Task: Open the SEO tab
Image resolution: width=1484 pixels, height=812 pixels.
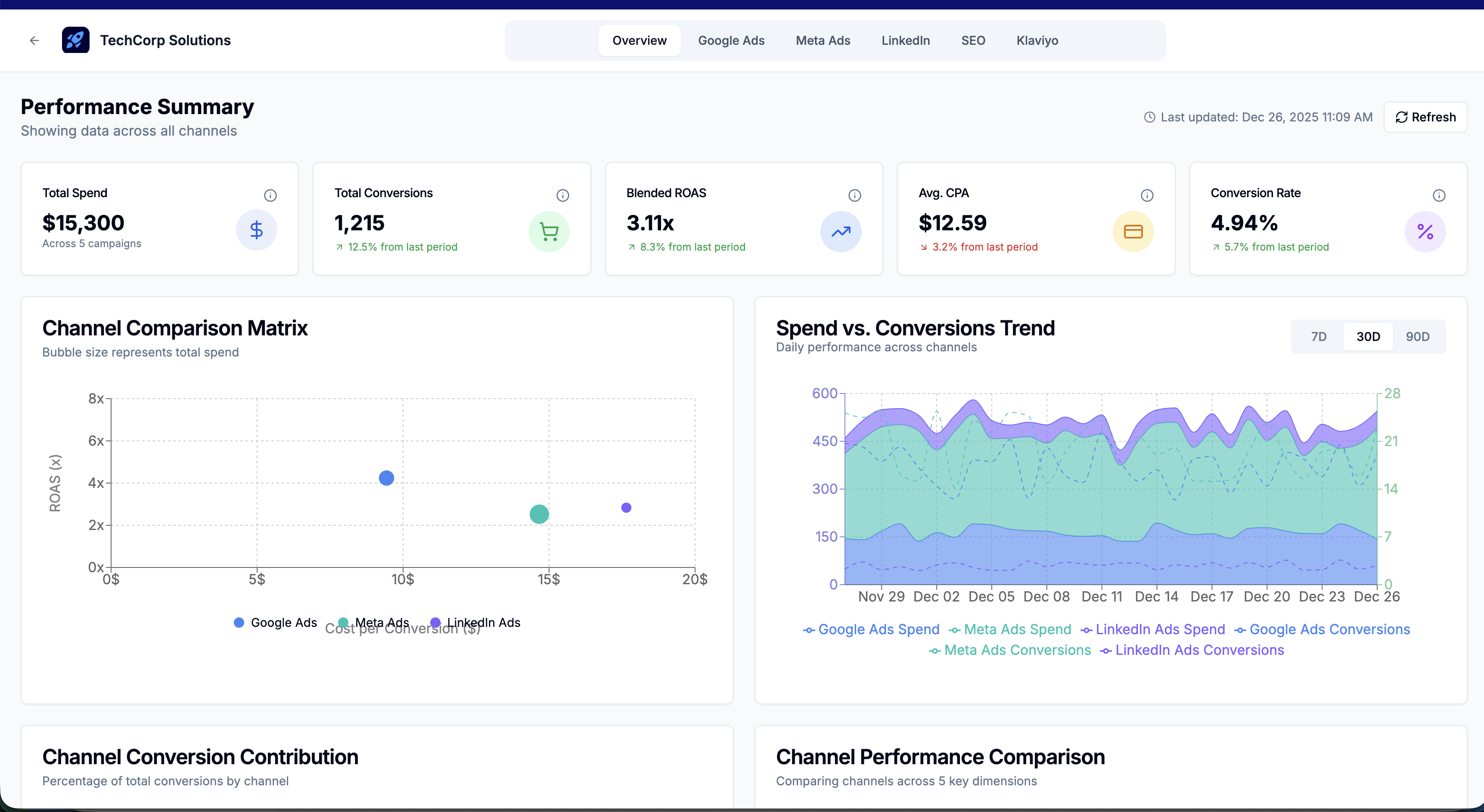Action: [x=973, y=40]
